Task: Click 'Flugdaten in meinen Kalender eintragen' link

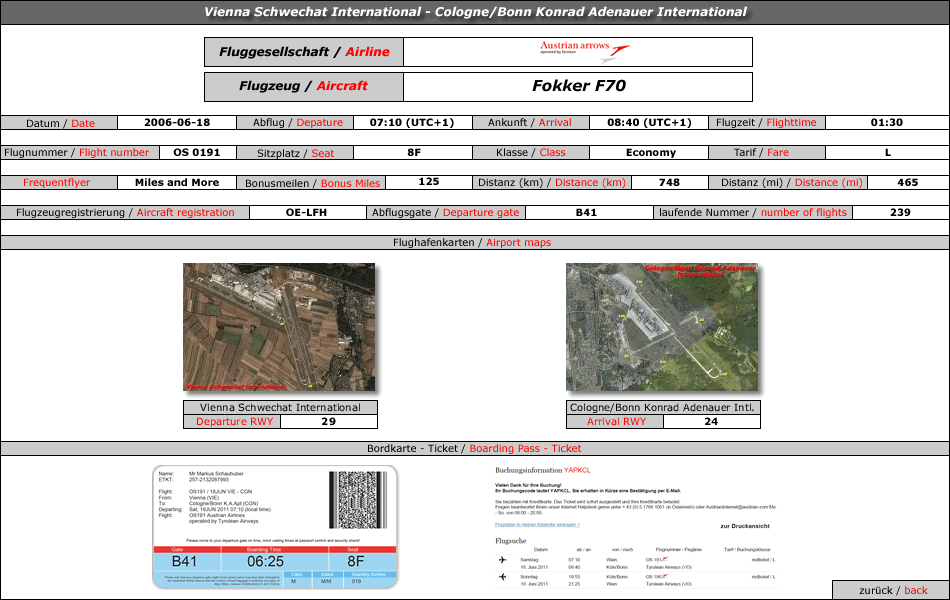Action: tap(537, 524)
